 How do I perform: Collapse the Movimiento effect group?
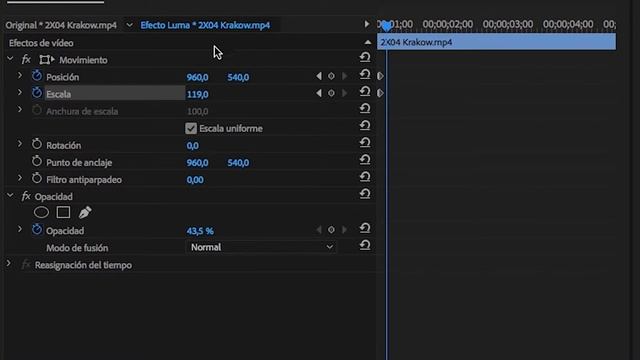click(10, 59)
